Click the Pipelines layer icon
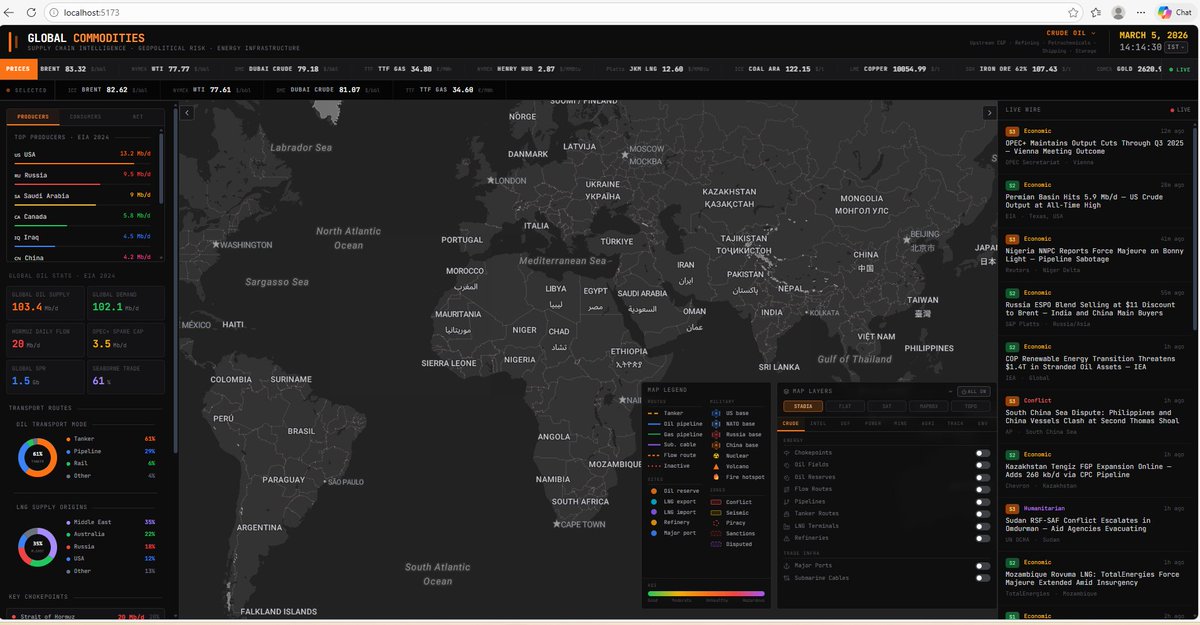Viewport: 1200px width, 625px height. pyautogui.click(x=787, y=501)
